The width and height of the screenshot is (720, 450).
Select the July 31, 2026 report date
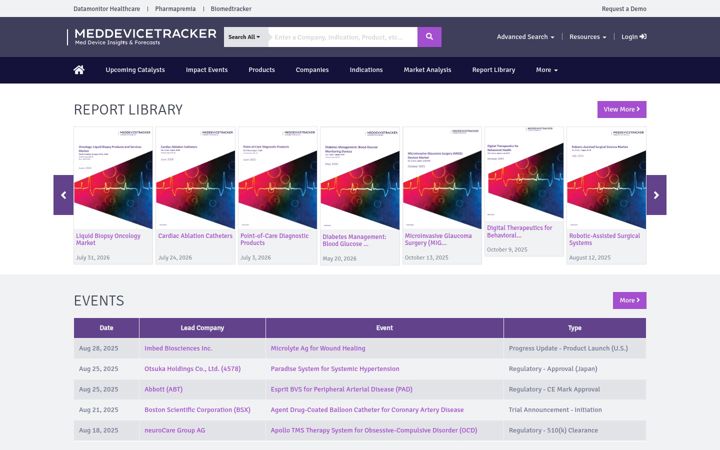pos(93,258)
